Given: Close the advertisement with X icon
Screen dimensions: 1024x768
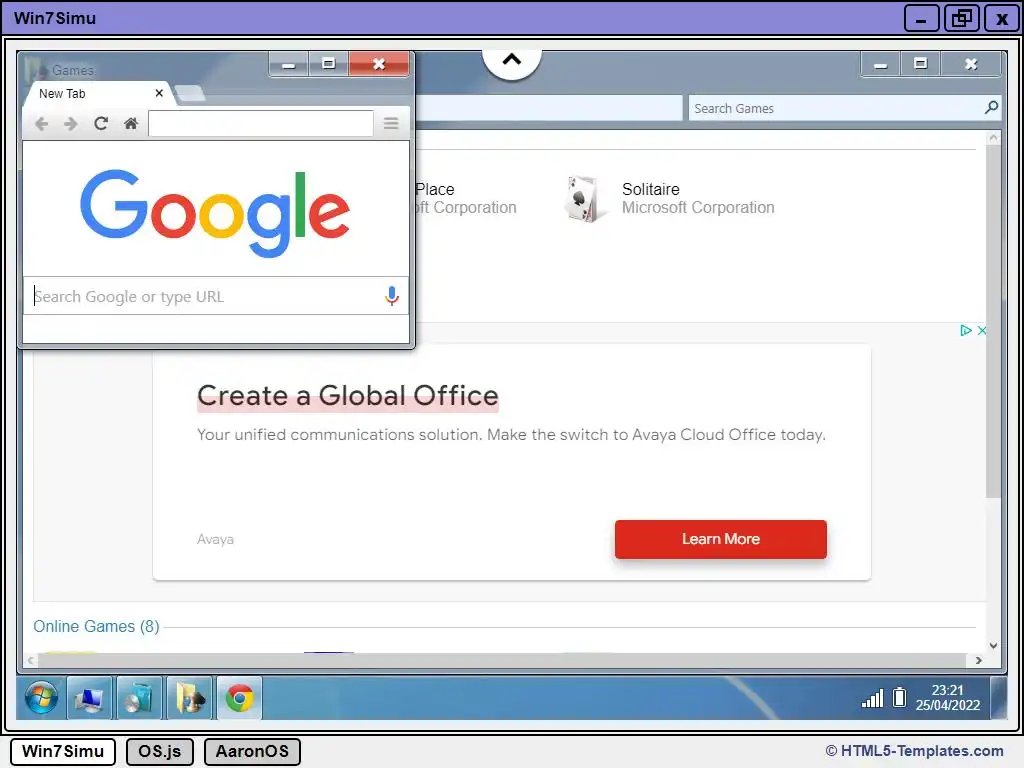Looking at the screenshot, I should (x=982, y=330).
